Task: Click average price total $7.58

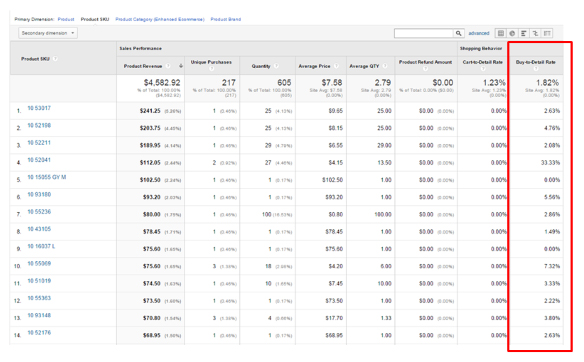Action: point(332,82)
